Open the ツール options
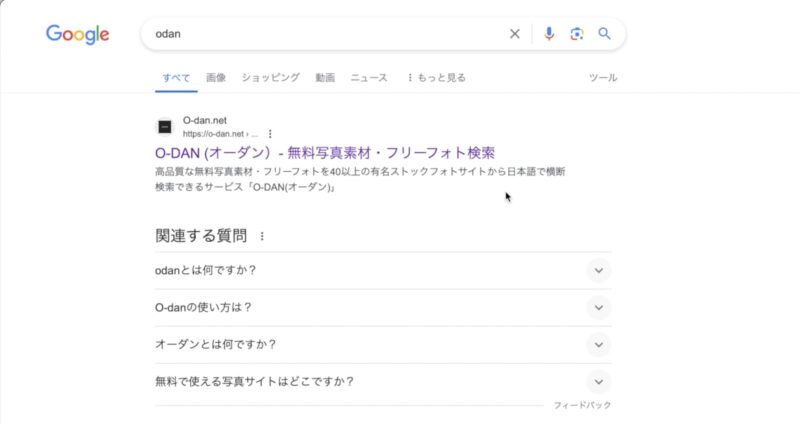Screen dimensions: 800x424 click(603, 78)
